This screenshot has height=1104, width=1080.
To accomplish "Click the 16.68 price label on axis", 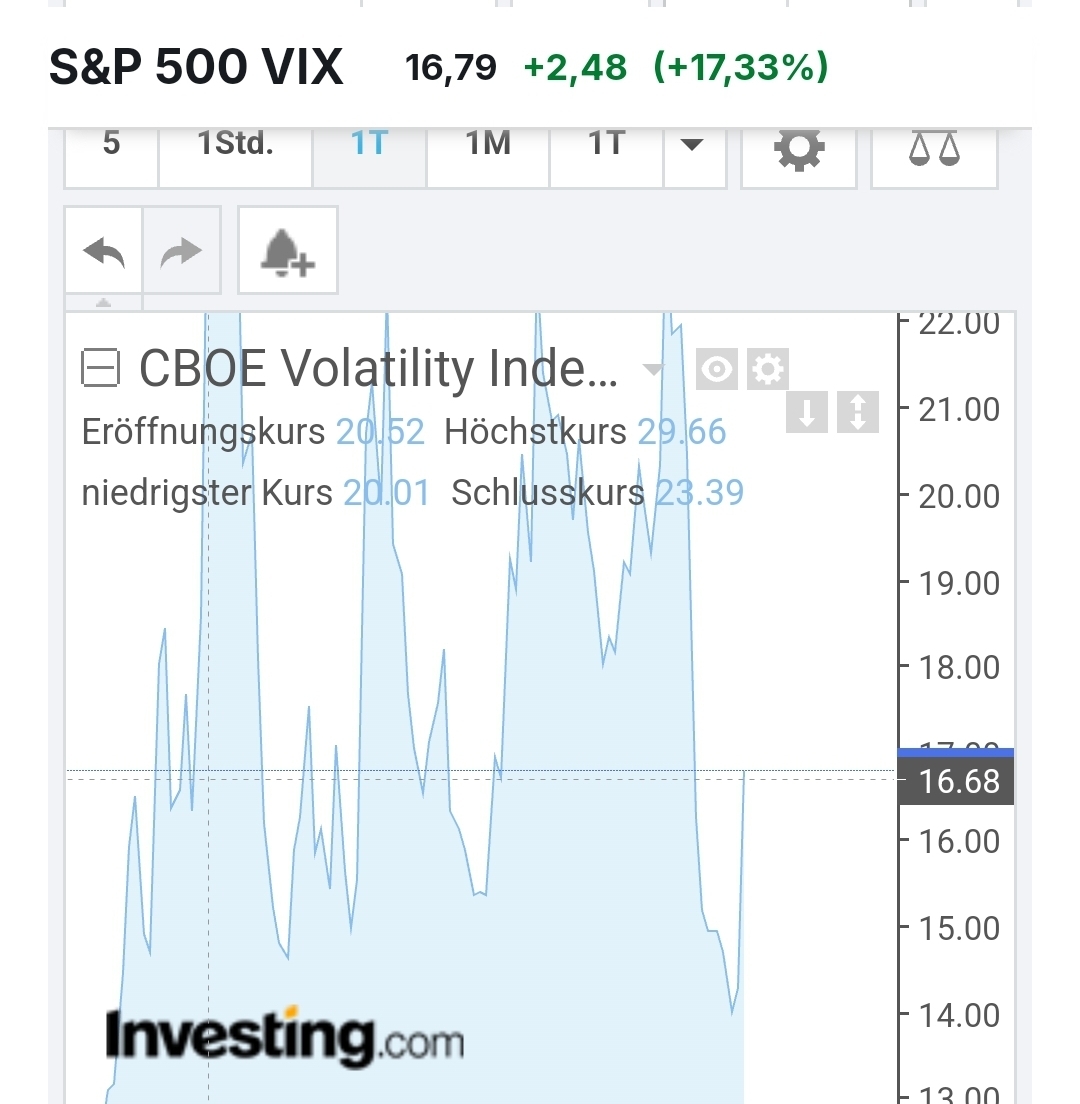I will 957,781.
